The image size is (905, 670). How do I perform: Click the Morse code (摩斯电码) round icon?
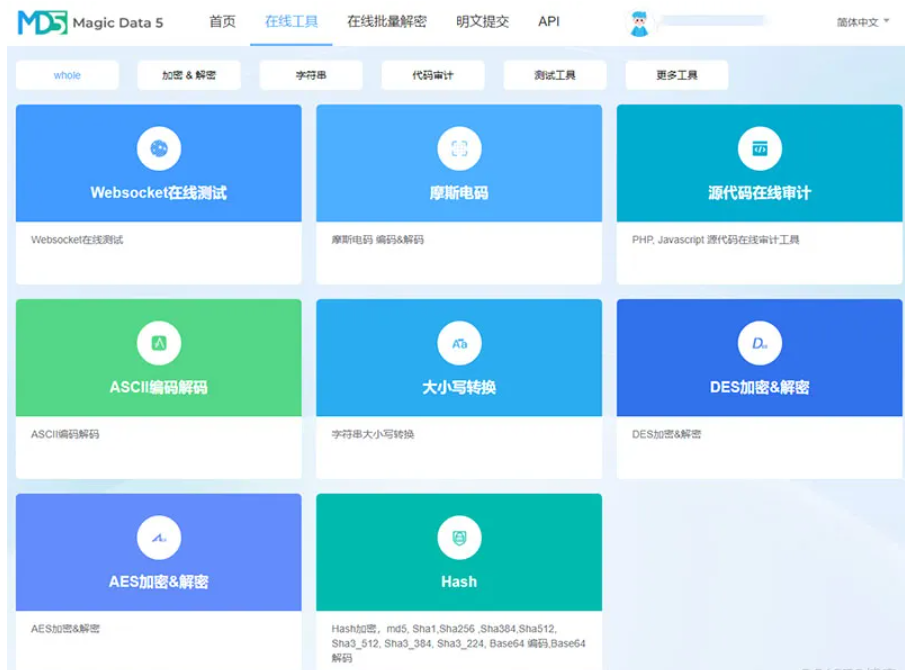(459, 148)
